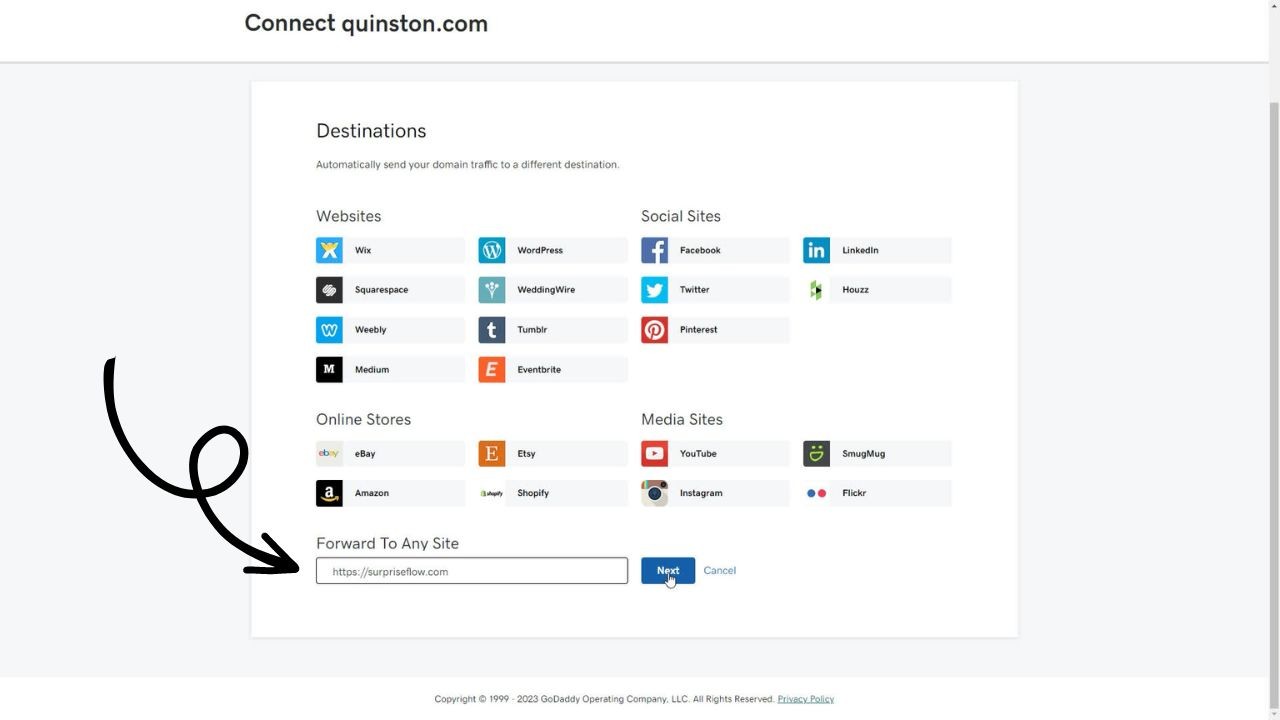The image size is (1280, 720).
Task: Select Amazon store destination label
Action: pyautogui.click(x=372, y=493)
